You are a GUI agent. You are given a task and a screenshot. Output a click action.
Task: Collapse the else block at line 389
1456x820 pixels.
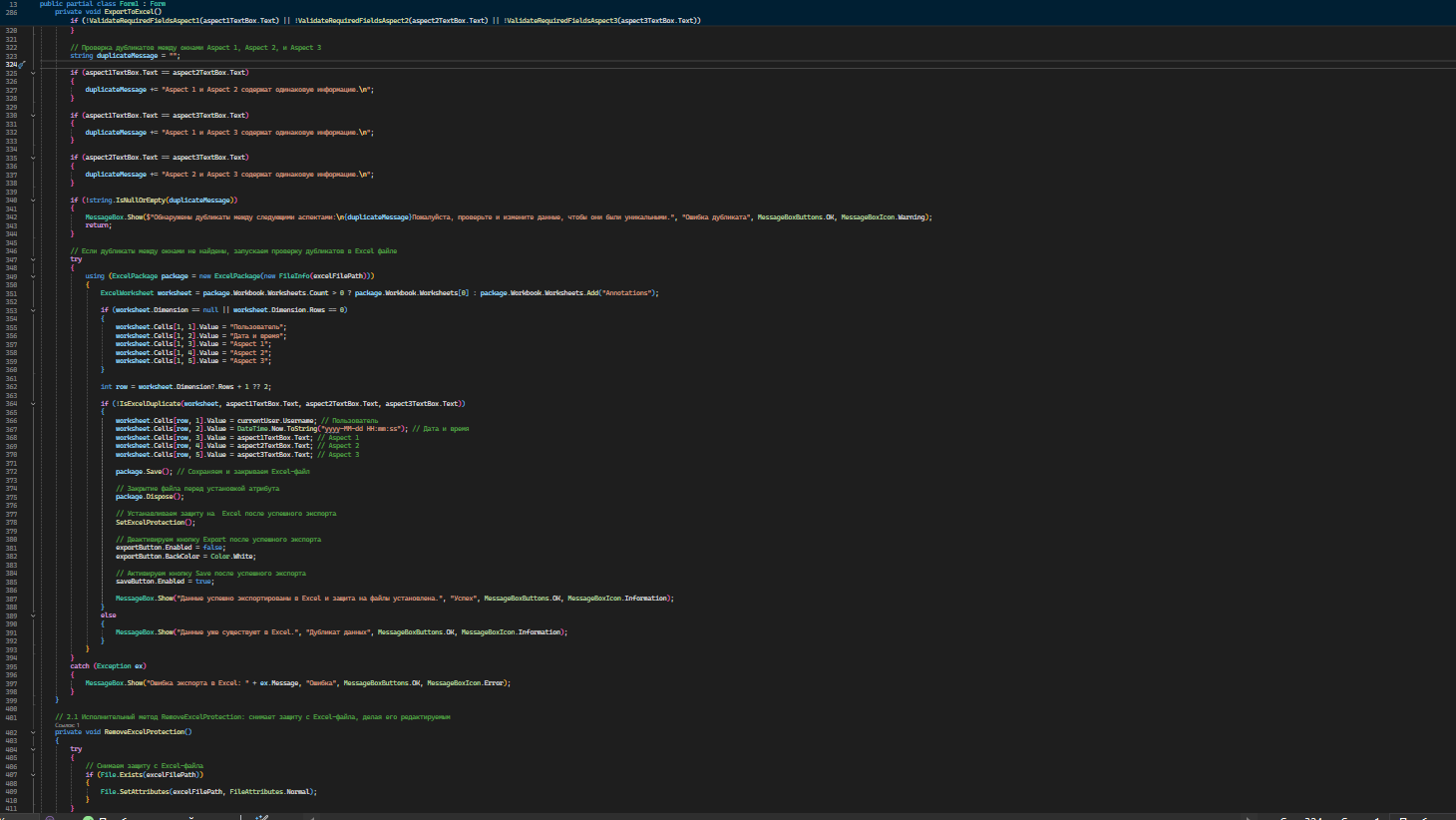tap(33, 615)
